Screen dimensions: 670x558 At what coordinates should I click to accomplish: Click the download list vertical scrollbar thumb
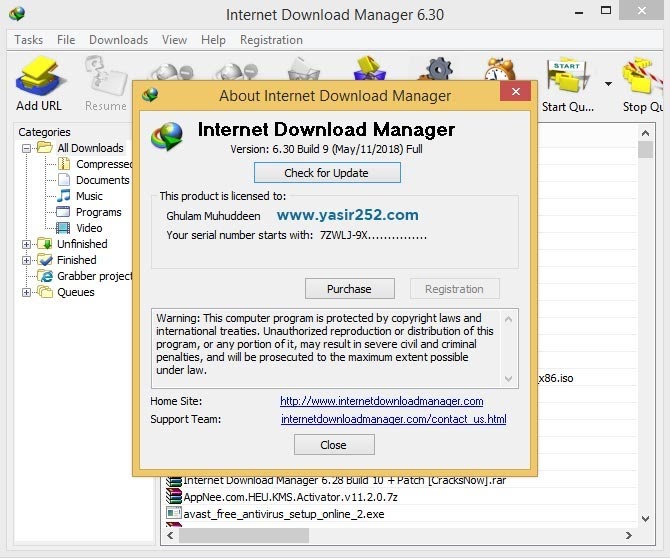point(645,150)
